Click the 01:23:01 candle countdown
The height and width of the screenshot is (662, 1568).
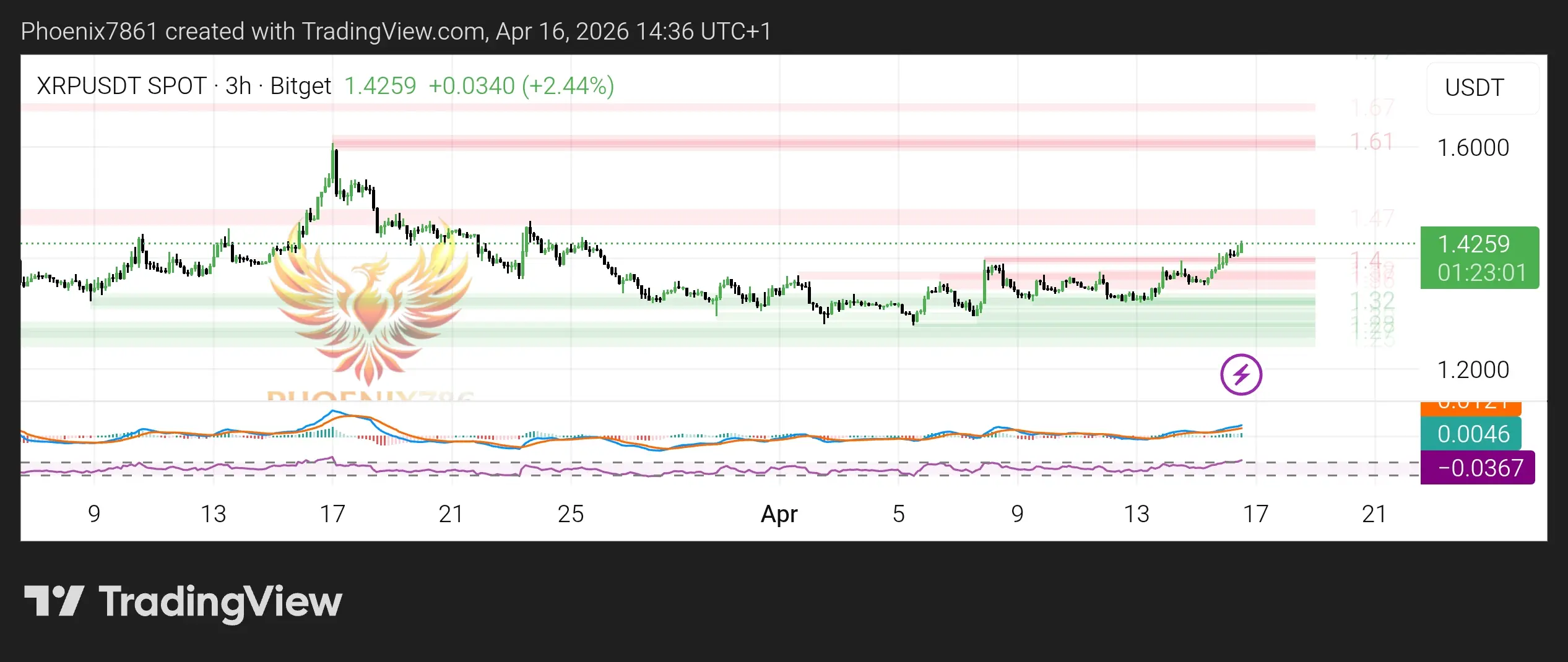coord(1482,272)
